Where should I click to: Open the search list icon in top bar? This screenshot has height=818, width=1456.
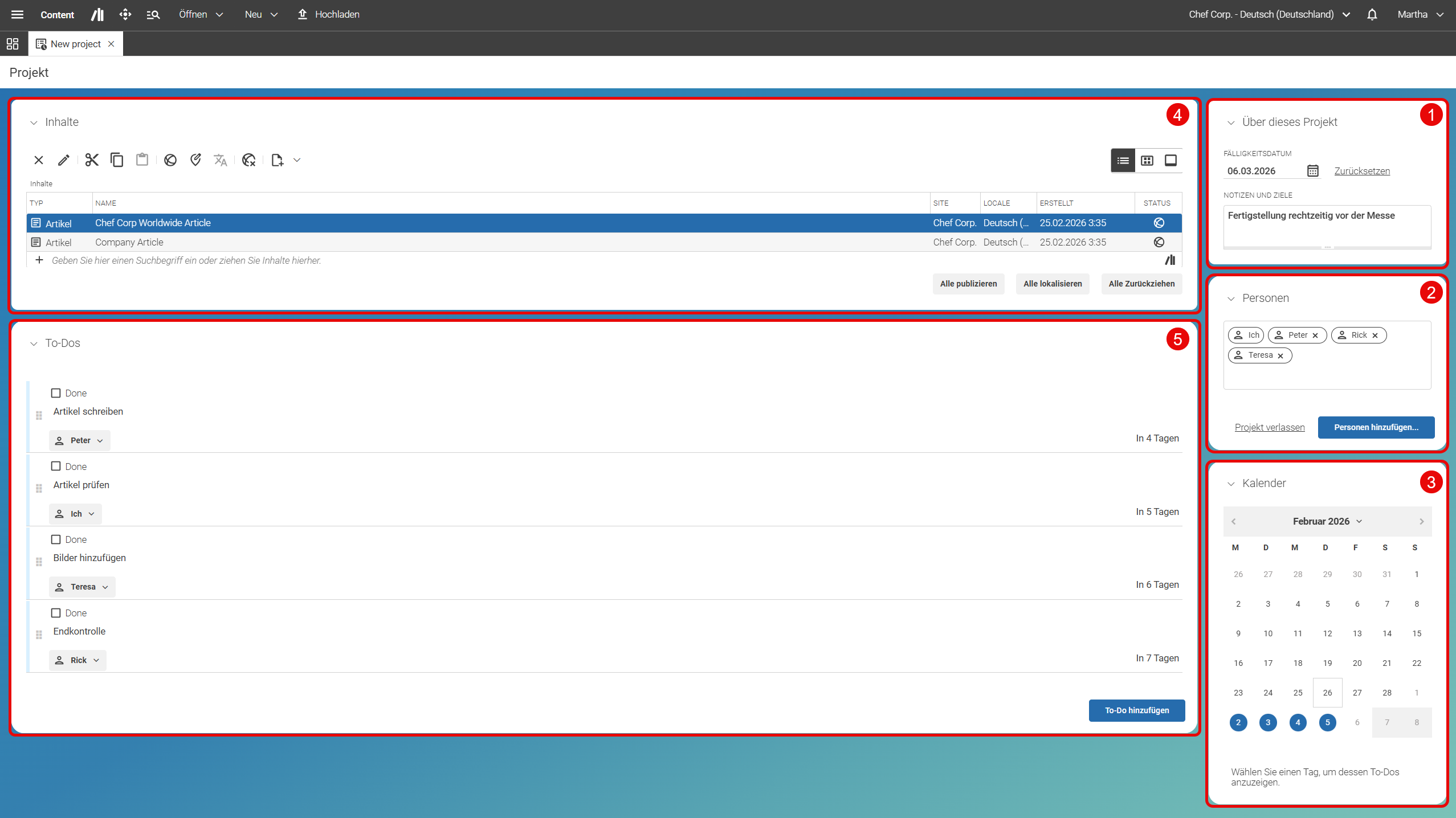pos(153,14)
